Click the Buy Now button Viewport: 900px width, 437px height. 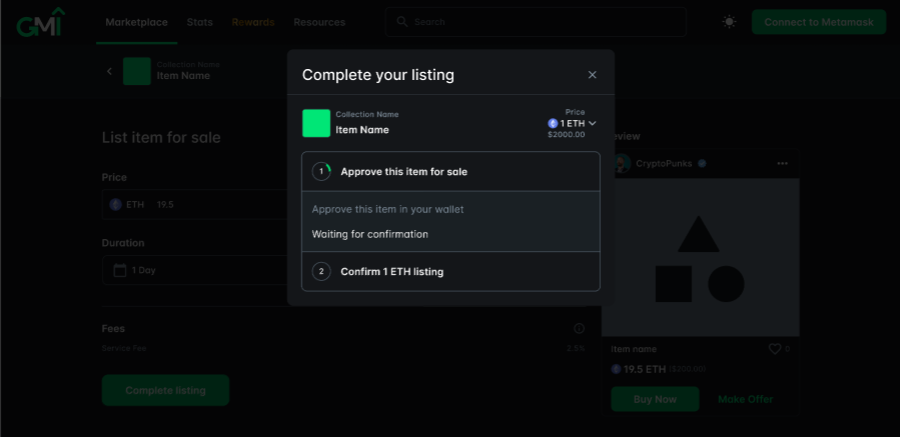point(655,399)
